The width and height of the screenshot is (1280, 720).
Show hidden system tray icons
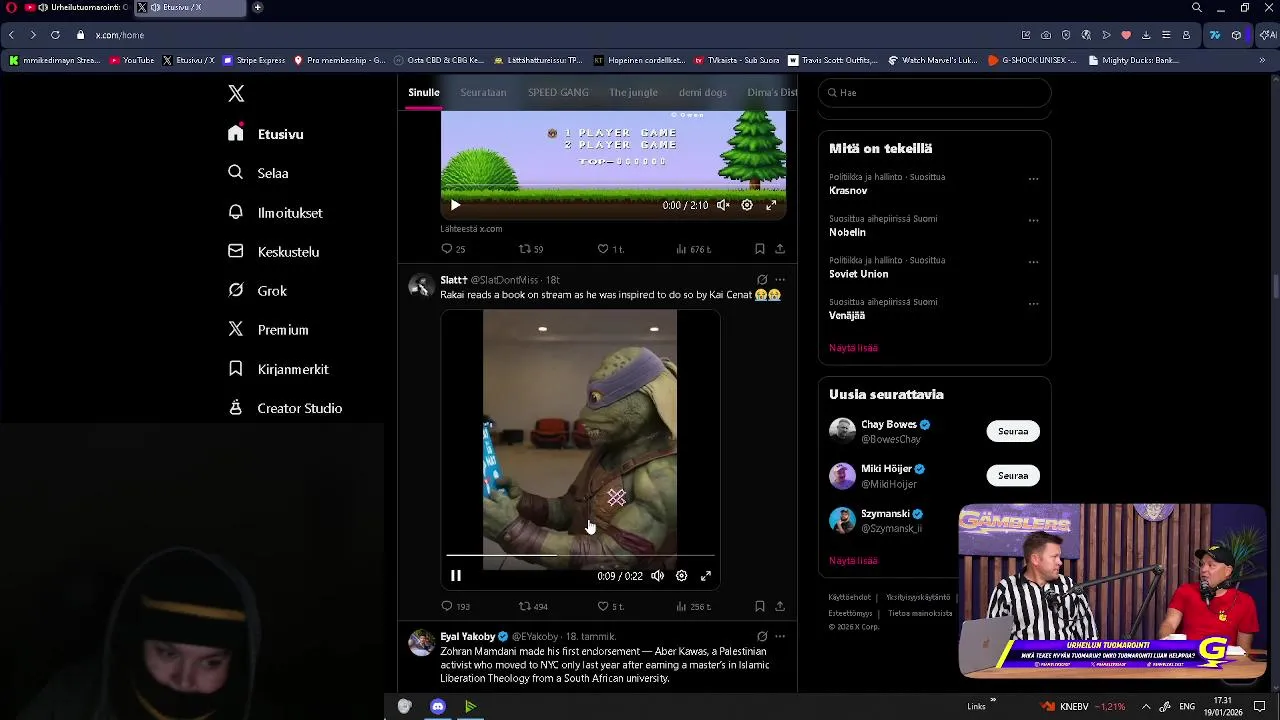click(1146, 707)
